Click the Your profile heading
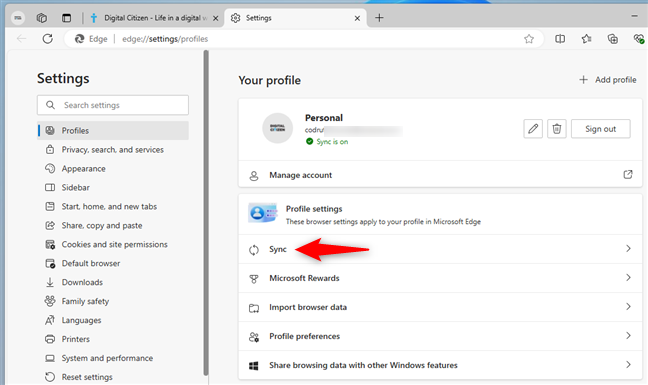 pos(269,80)
